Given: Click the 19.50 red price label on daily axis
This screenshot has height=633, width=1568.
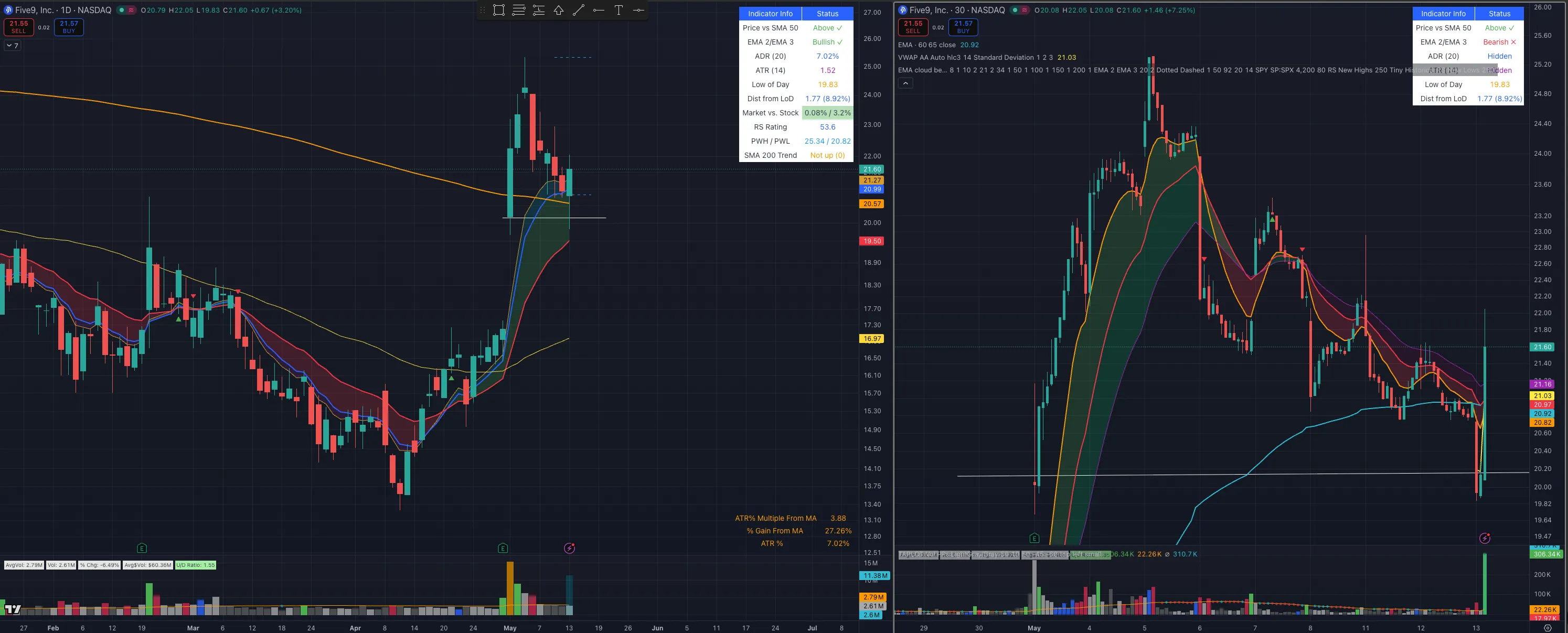Looking at the screenshot, I should [872, 241].
